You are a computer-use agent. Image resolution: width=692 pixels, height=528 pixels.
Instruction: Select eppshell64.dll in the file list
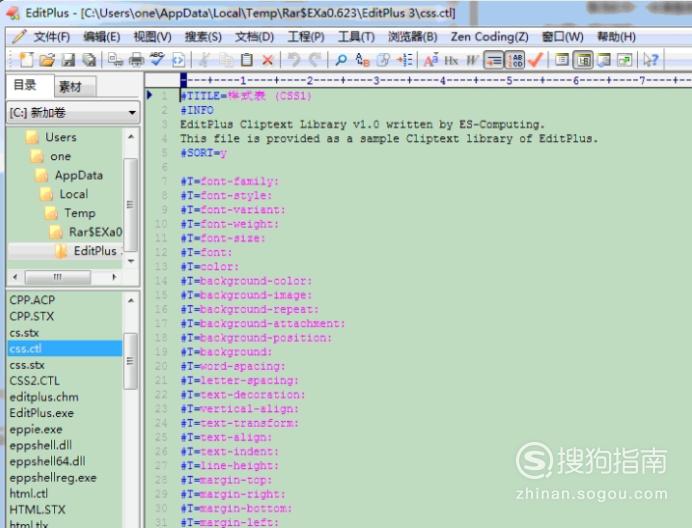47,461
